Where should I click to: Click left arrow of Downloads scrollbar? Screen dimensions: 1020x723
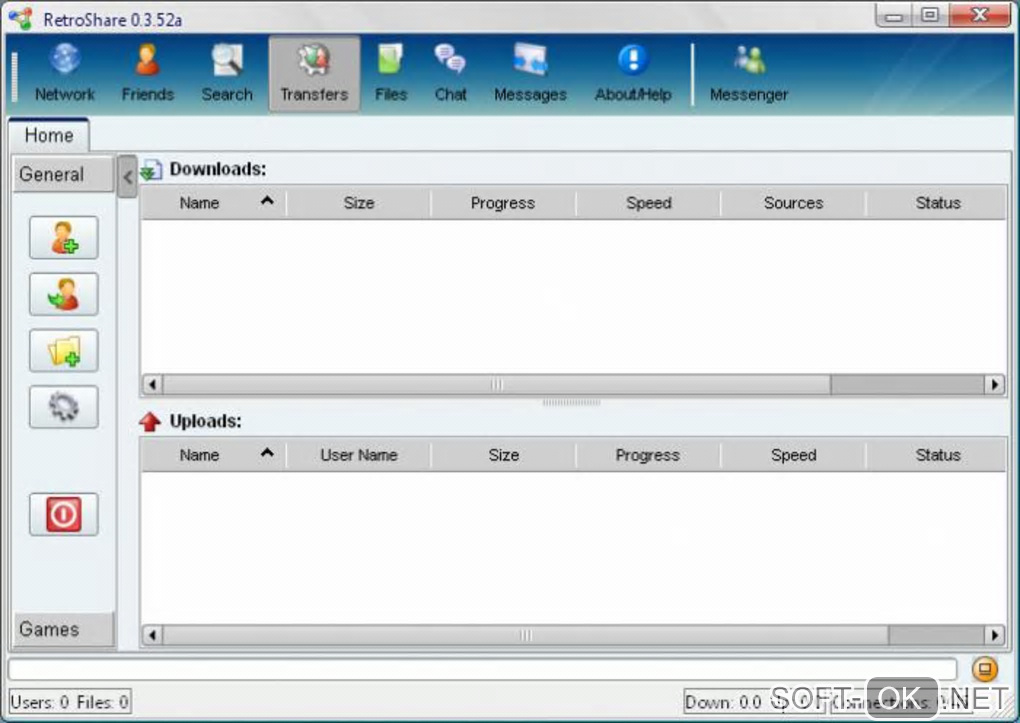(x=152, y=385)
